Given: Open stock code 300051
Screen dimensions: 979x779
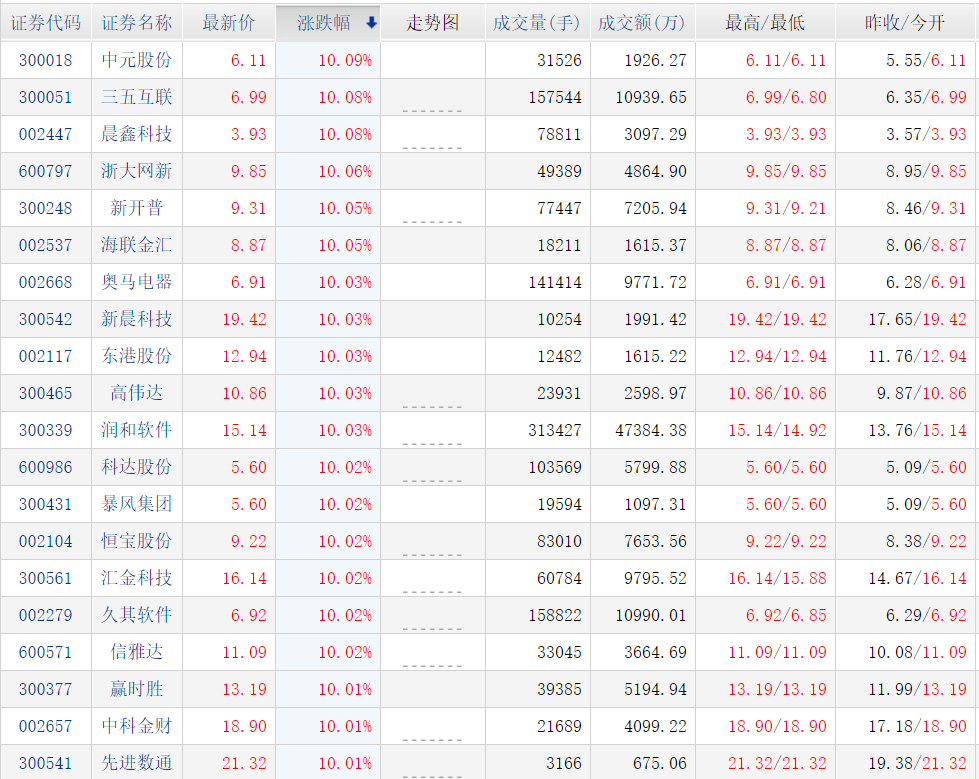Looking at the screenshot, I should (46, 97).
